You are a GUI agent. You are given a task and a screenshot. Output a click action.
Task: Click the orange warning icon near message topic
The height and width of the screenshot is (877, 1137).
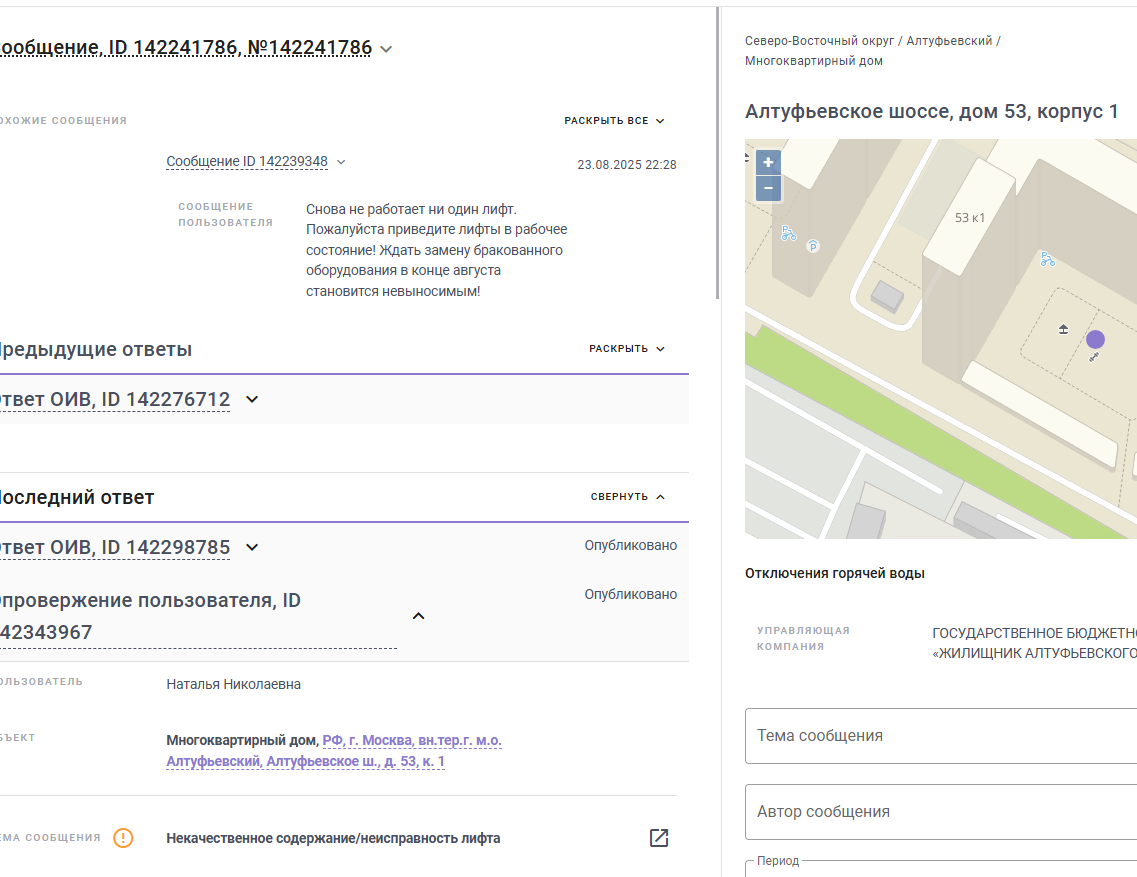coord(123,838)
